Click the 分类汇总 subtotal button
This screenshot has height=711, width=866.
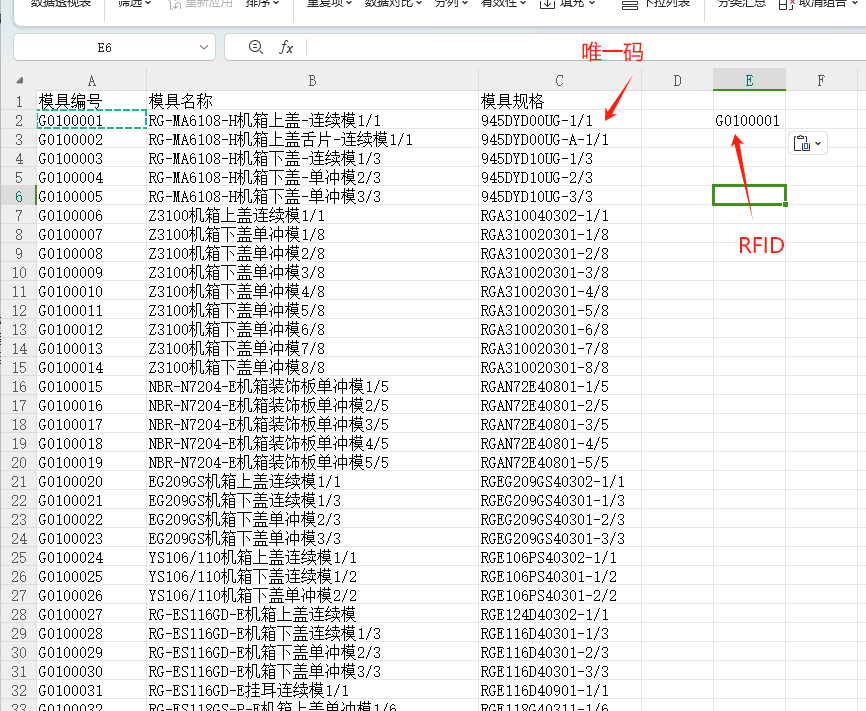point(741,4)
